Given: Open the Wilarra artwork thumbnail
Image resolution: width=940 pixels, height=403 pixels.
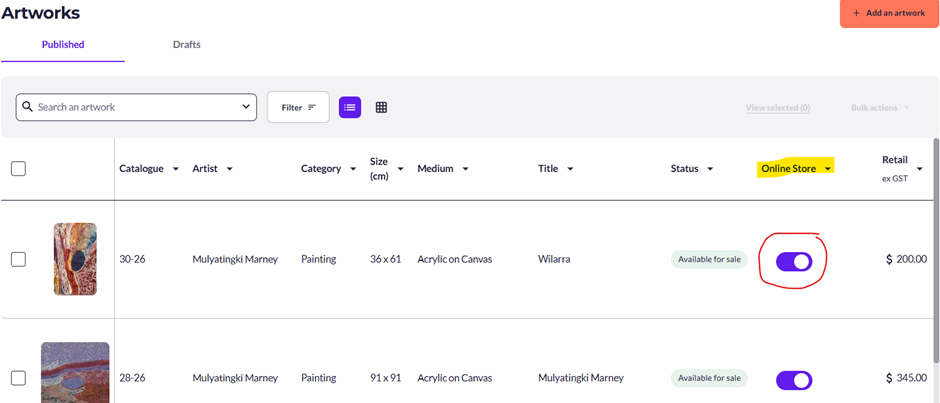Looking at the screenshot, I should point(75,259).
